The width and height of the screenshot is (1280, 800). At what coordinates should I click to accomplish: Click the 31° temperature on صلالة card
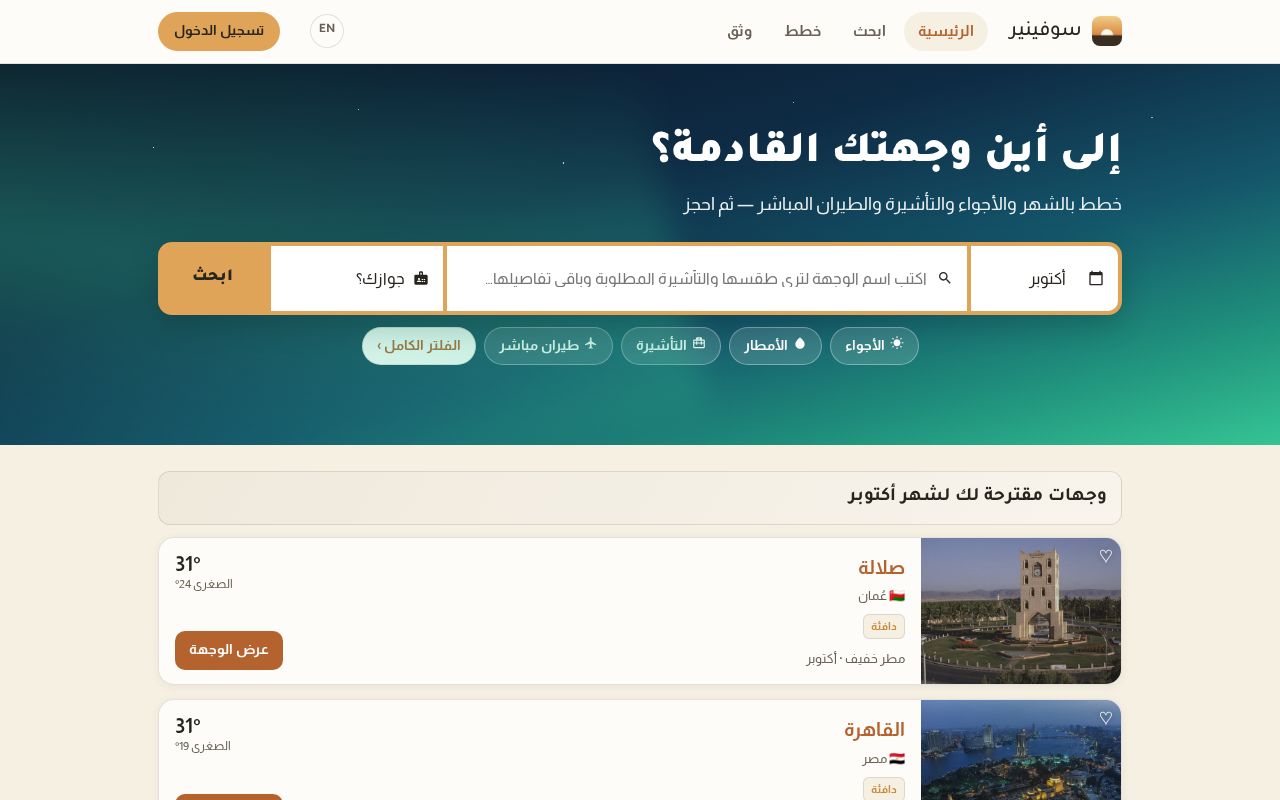[188, 564]
